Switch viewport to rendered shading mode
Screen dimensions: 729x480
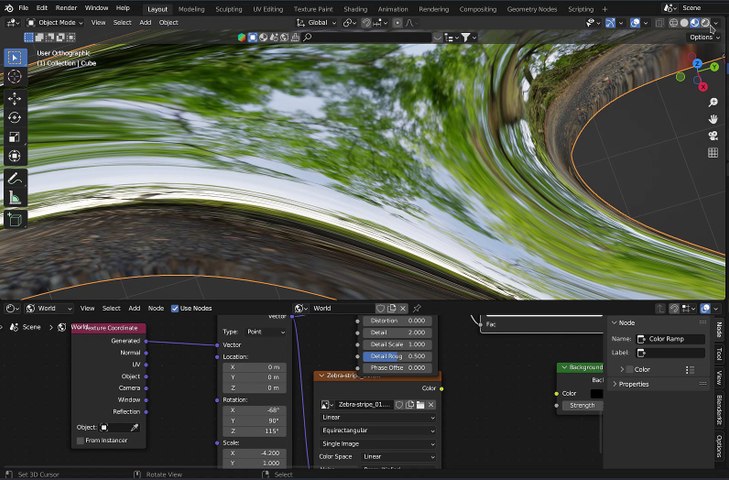705,22
